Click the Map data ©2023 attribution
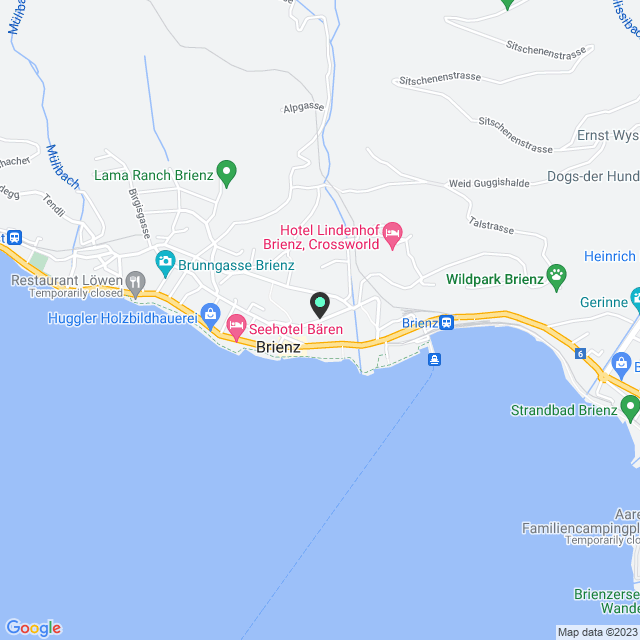Screen dimensions: 640x640 [597, 633]
